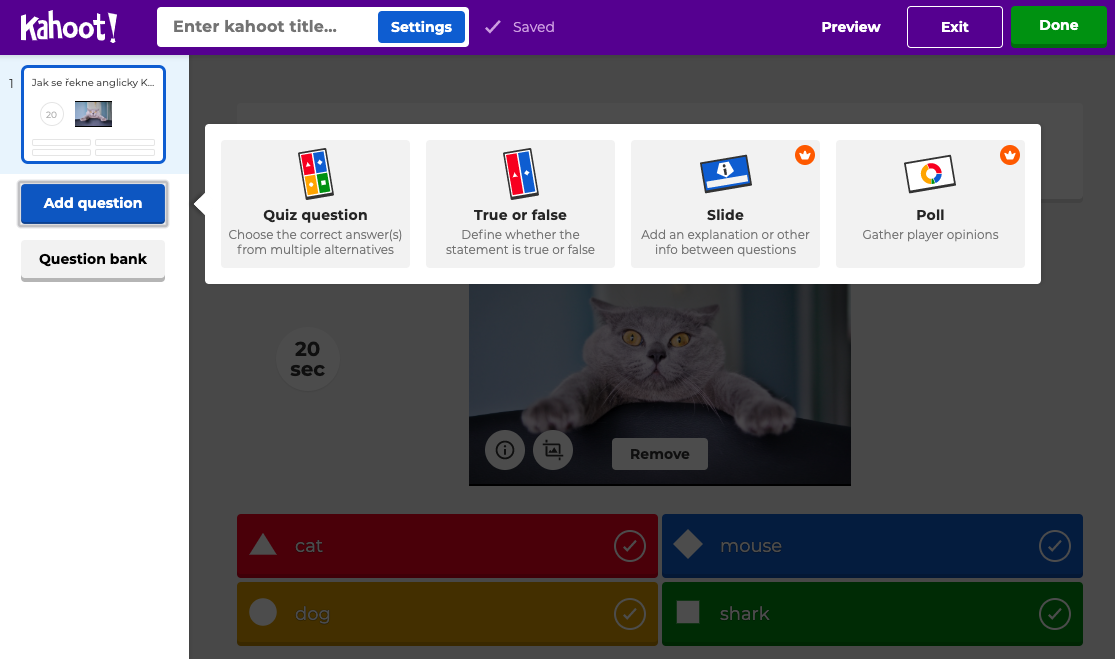1115x659 pixels.
Task: Click the green Done button
Action: coord(1058,26)
